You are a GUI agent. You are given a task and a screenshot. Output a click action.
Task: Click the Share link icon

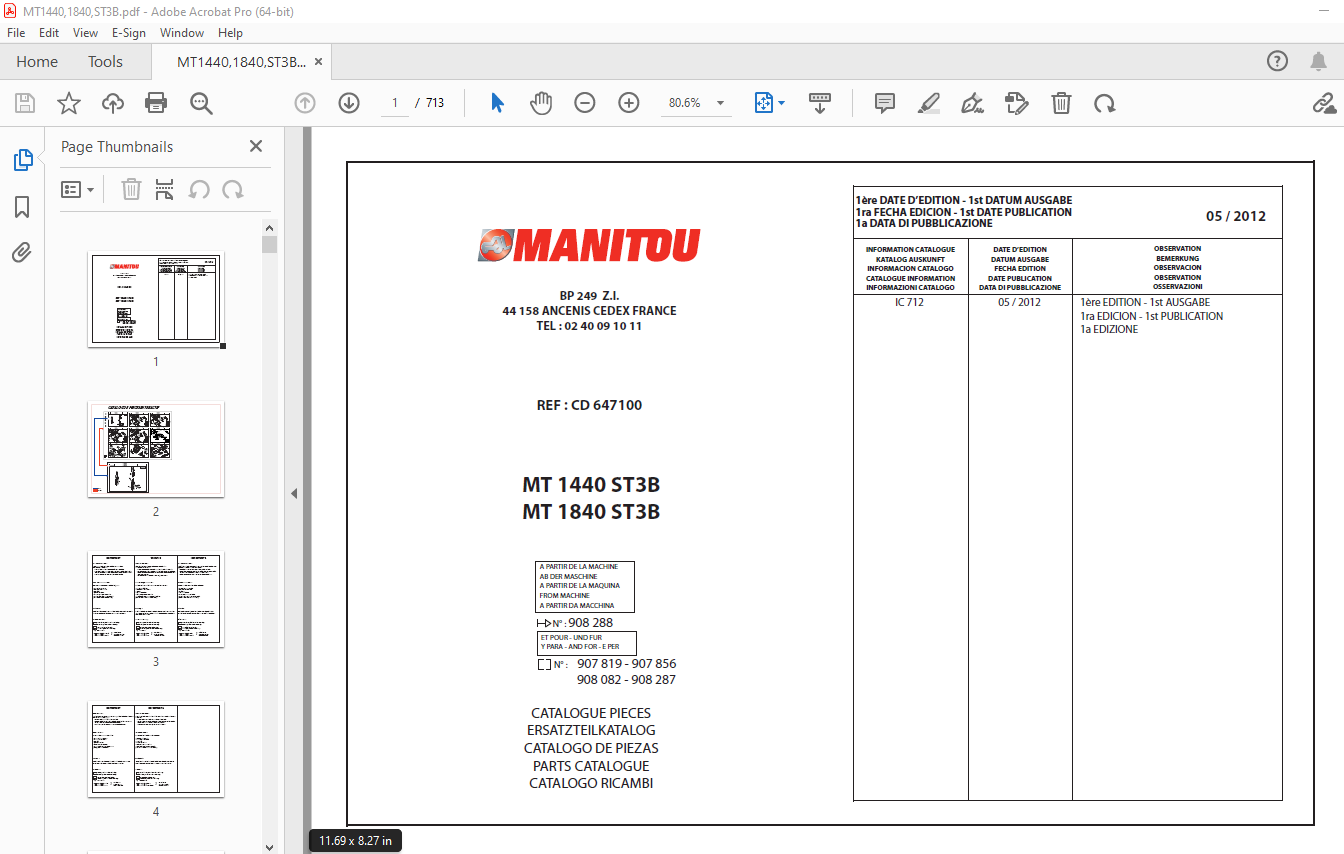click(1324, 103)
